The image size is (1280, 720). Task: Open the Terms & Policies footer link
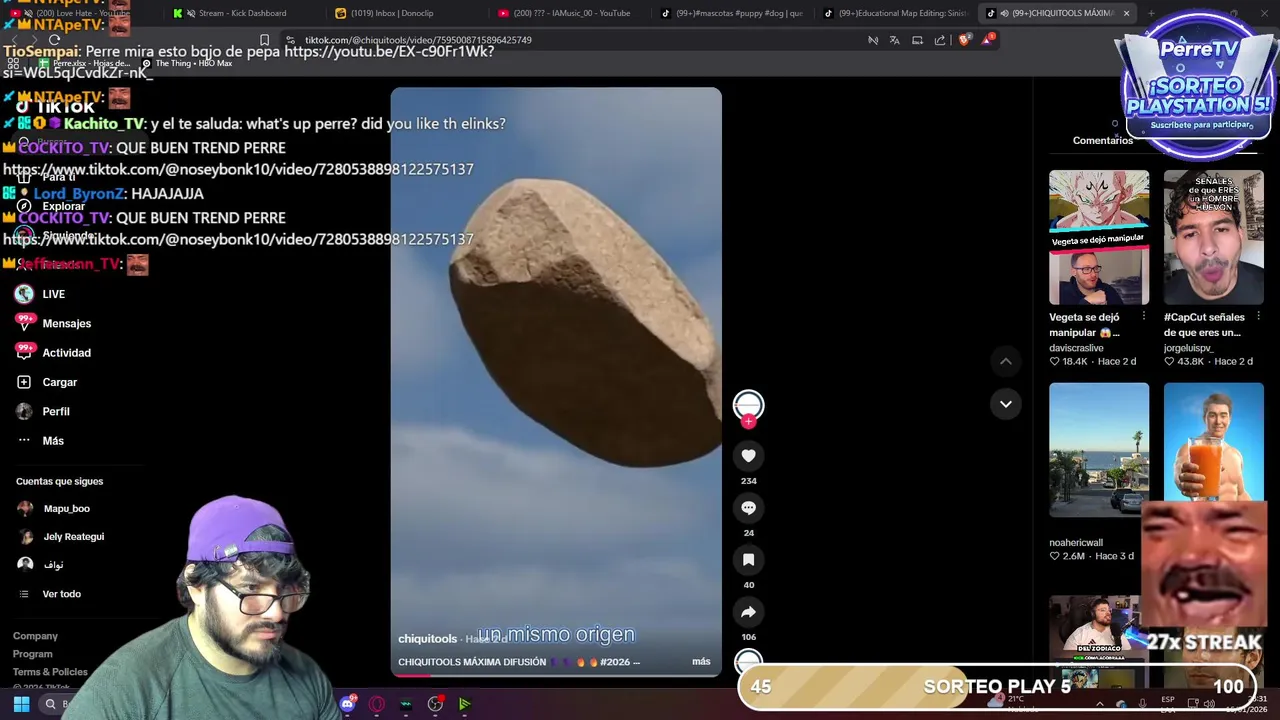[50, 672]
